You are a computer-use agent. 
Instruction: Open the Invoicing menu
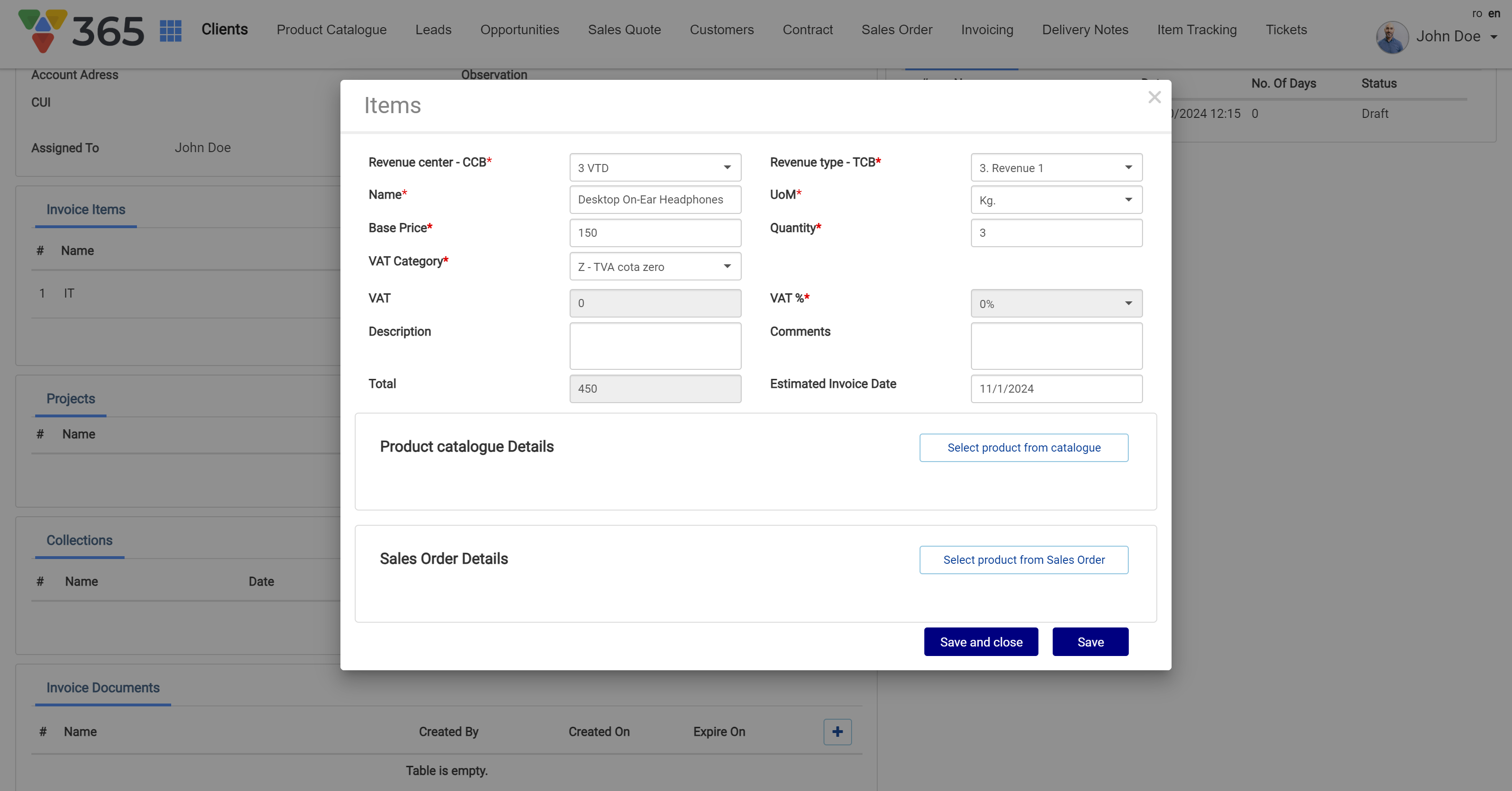987,30
